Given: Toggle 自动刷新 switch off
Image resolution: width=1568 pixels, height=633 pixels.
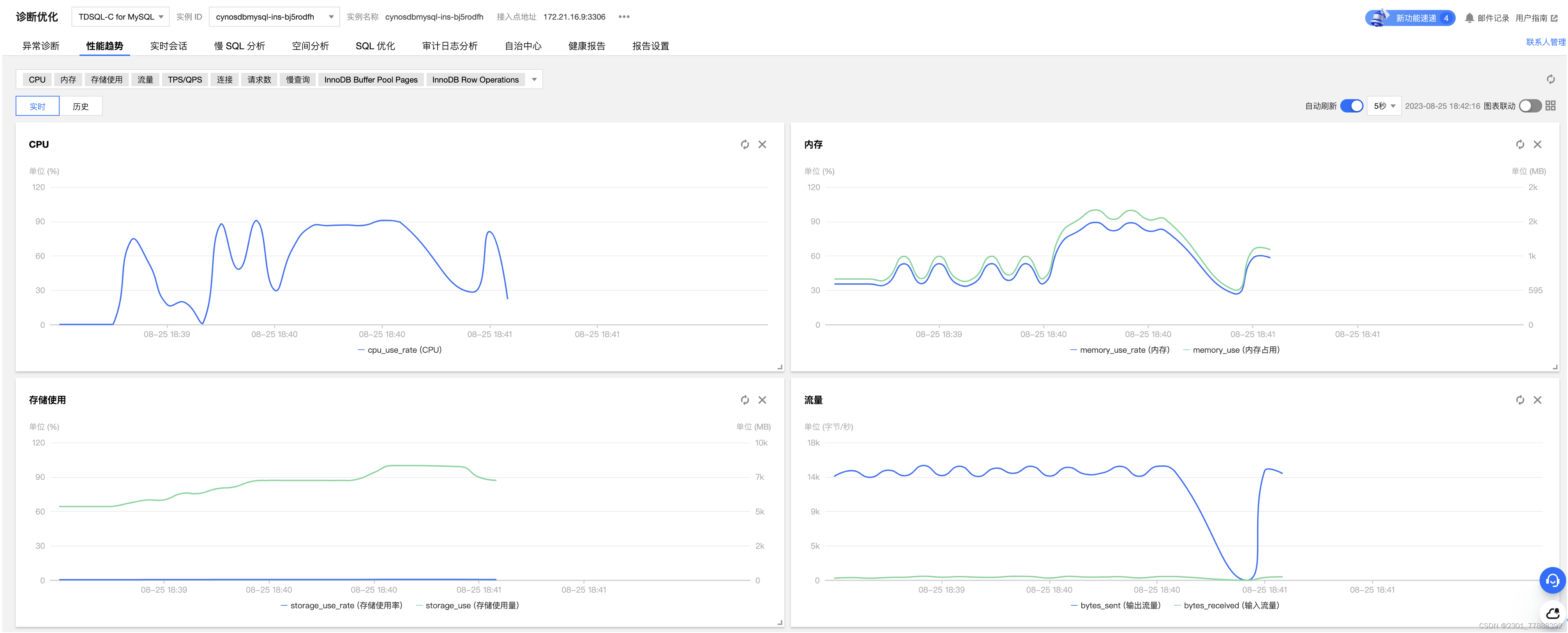Looking at the screenshot, I should point(1351,106).
